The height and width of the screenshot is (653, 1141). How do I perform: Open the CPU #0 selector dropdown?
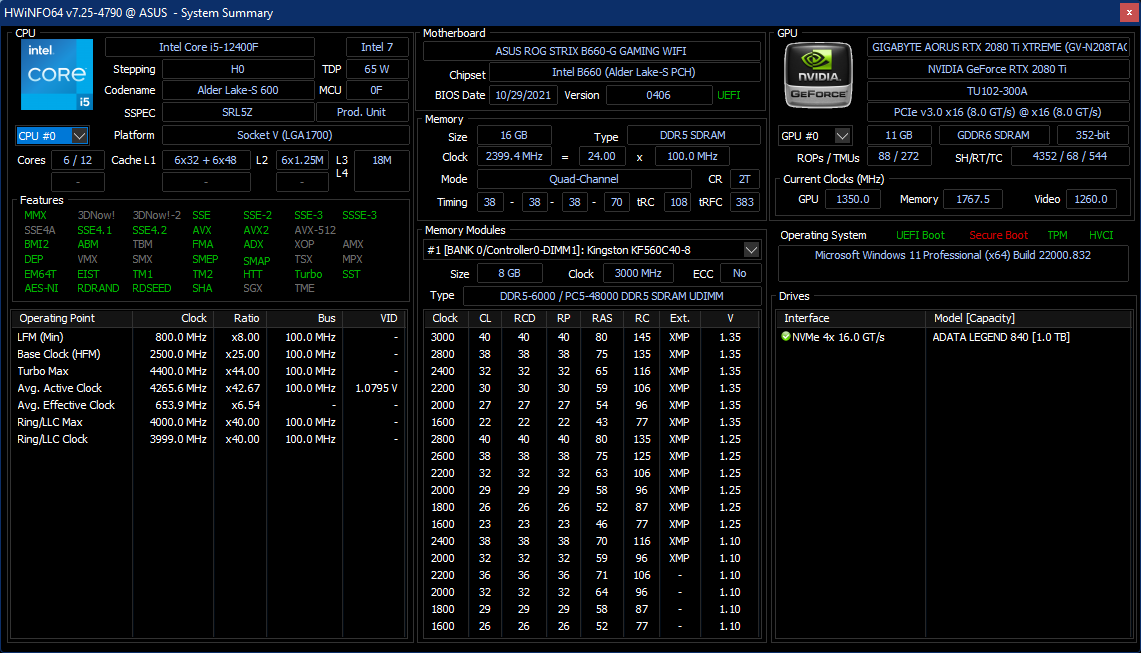coord(79,135)
